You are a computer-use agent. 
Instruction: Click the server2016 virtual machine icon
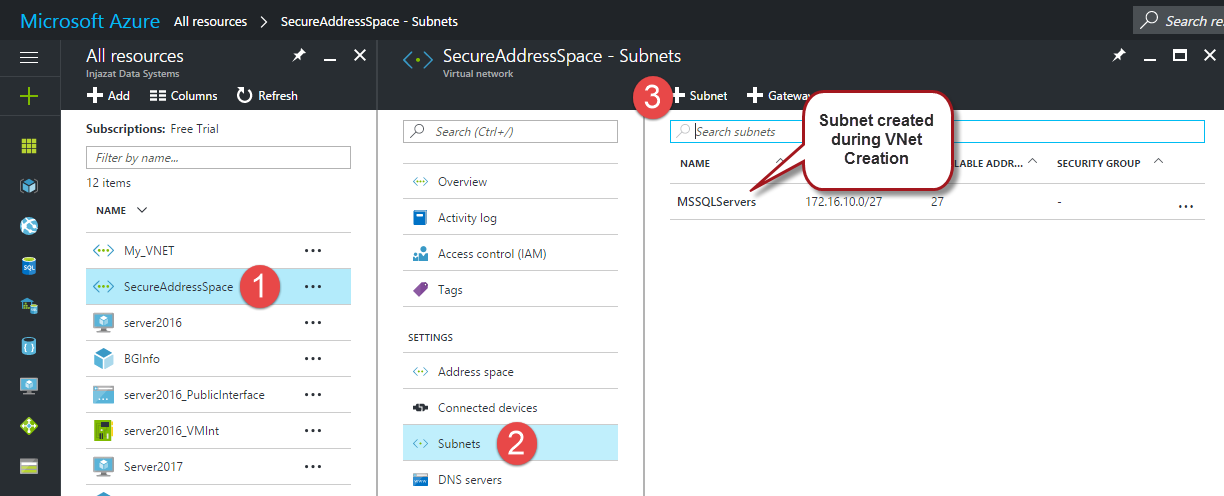103,322
